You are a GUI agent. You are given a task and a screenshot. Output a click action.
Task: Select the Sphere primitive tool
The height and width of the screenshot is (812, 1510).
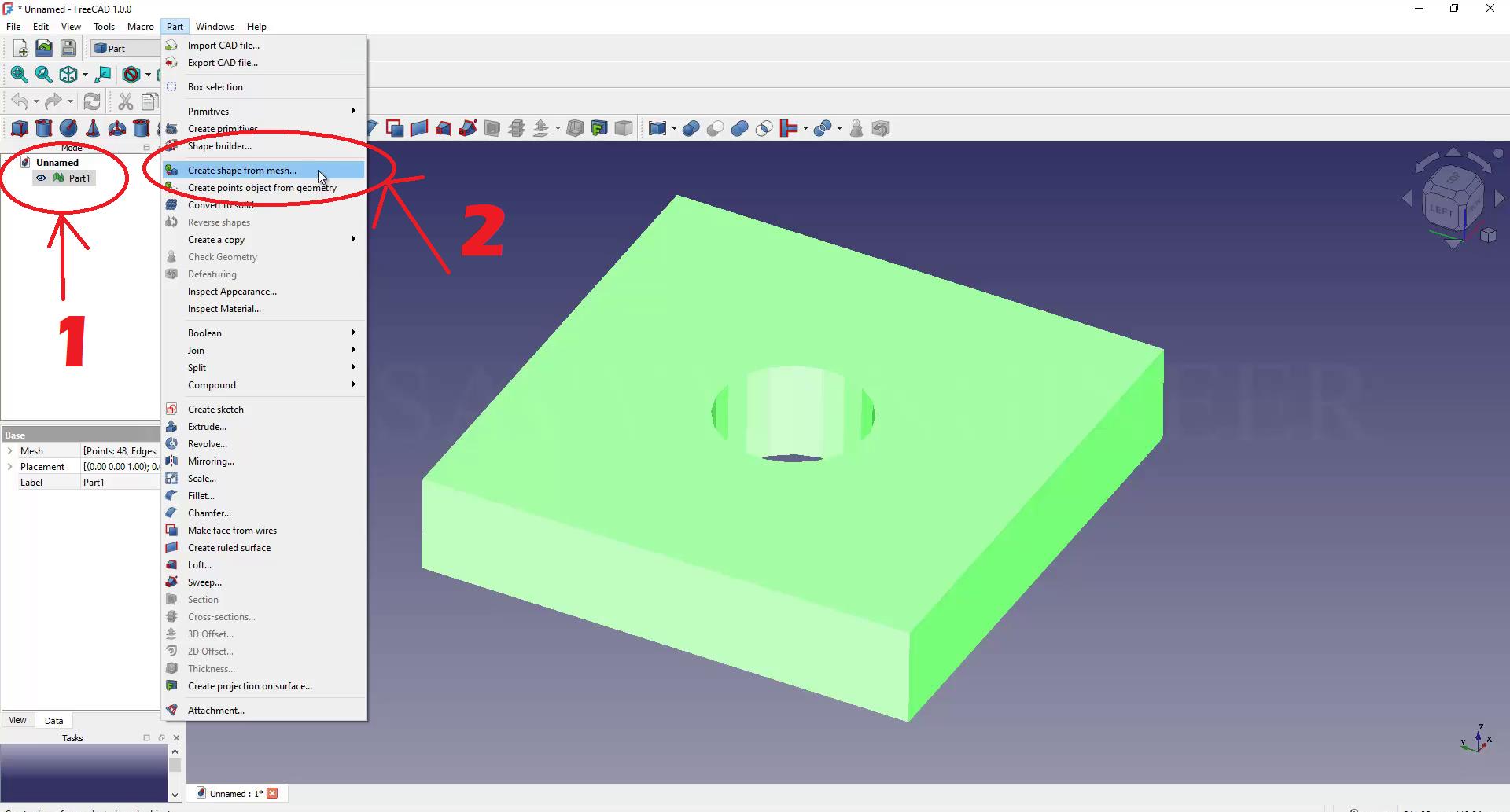point(68,128)
